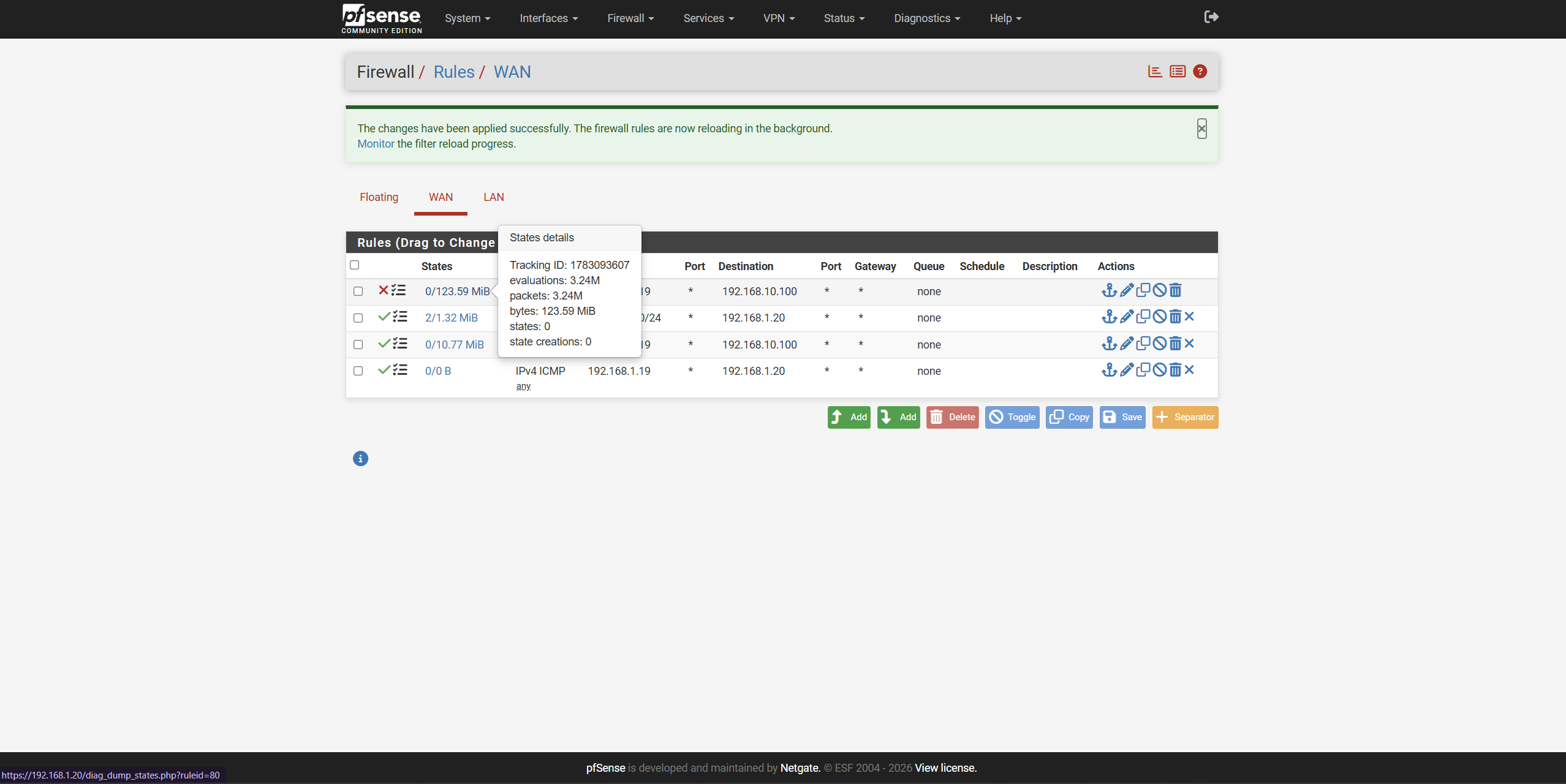Check the box for the 0/123.59 MiB rule
The width and height of the screenshot is (1566, 784).
(x=358, y=292)
